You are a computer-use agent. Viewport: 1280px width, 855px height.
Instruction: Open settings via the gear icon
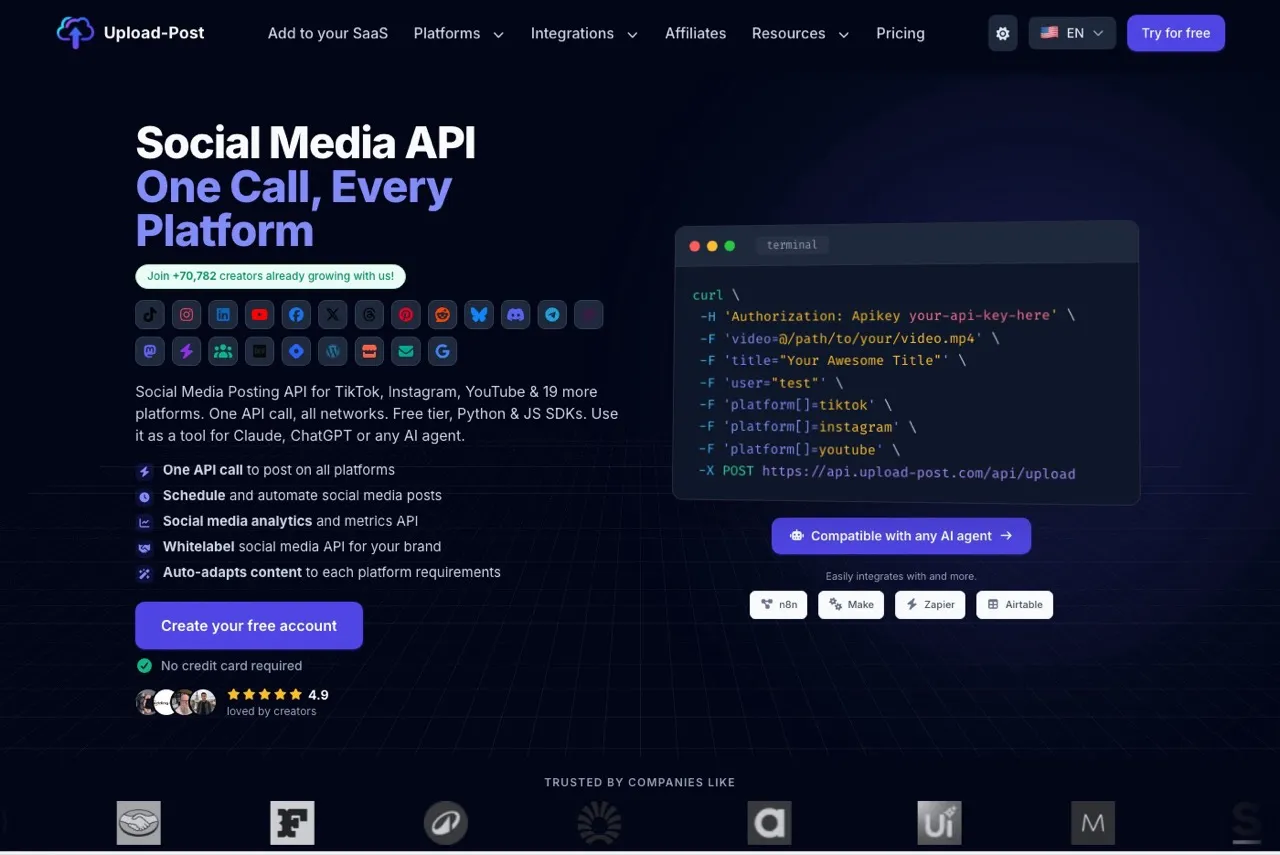click(x=1003, y=33)
